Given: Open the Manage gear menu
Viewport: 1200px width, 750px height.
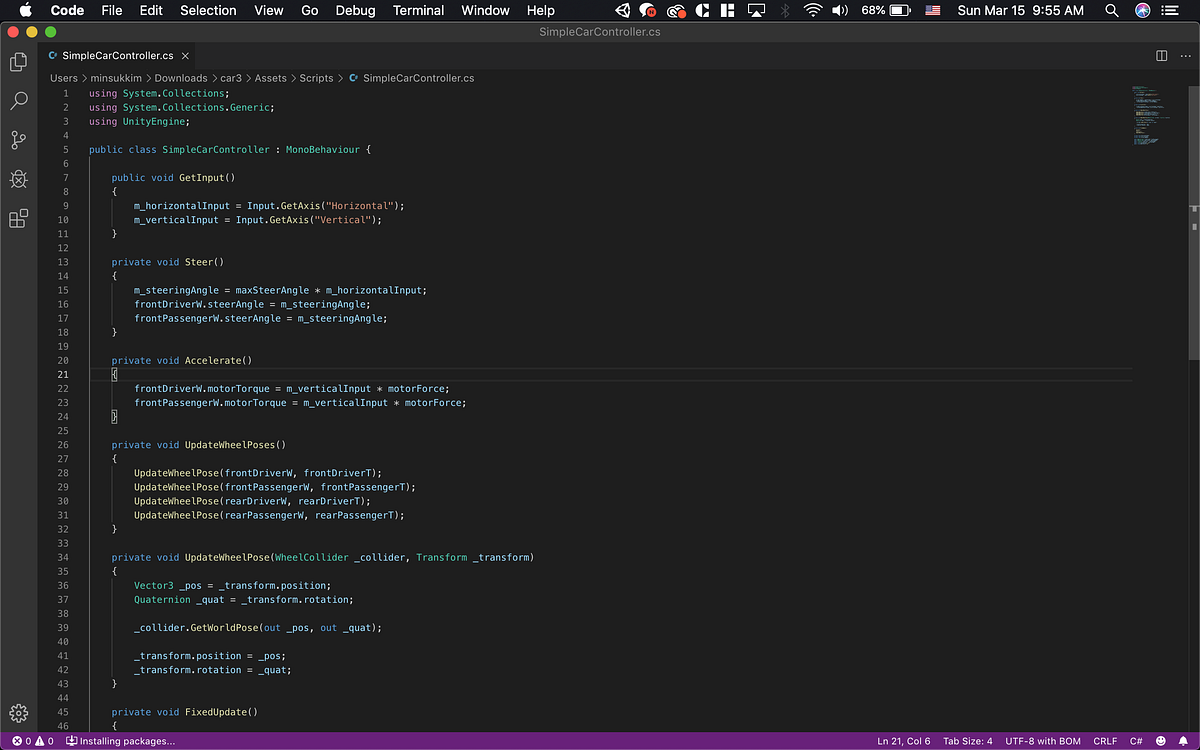Looking at the screenshot, I should click(18, 713).
